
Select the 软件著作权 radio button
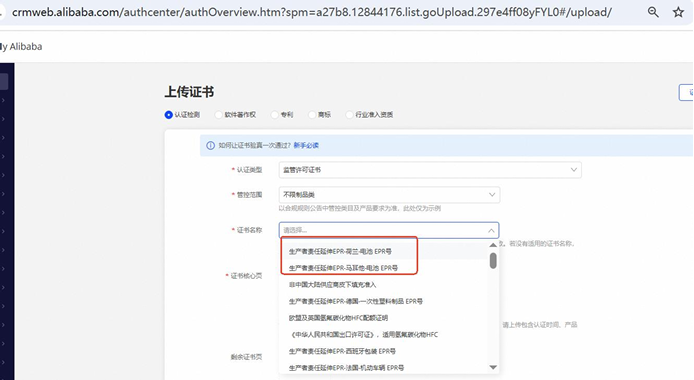coord(218,115)
